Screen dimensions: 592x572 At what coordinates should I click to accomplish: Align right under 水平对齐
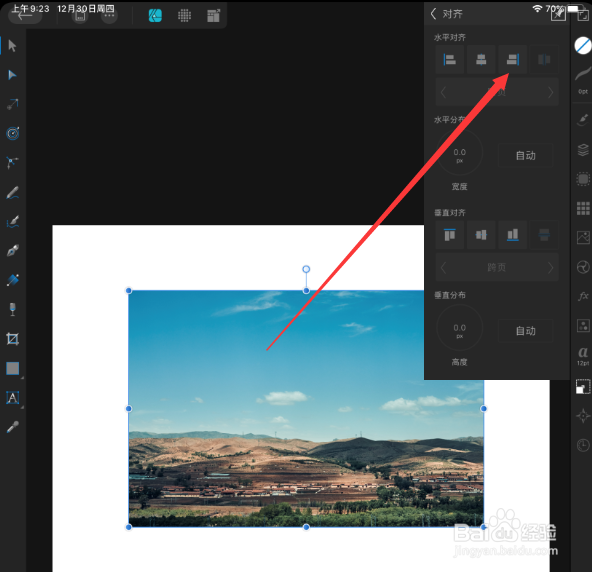pyautogui.click(x=512, y=59)
